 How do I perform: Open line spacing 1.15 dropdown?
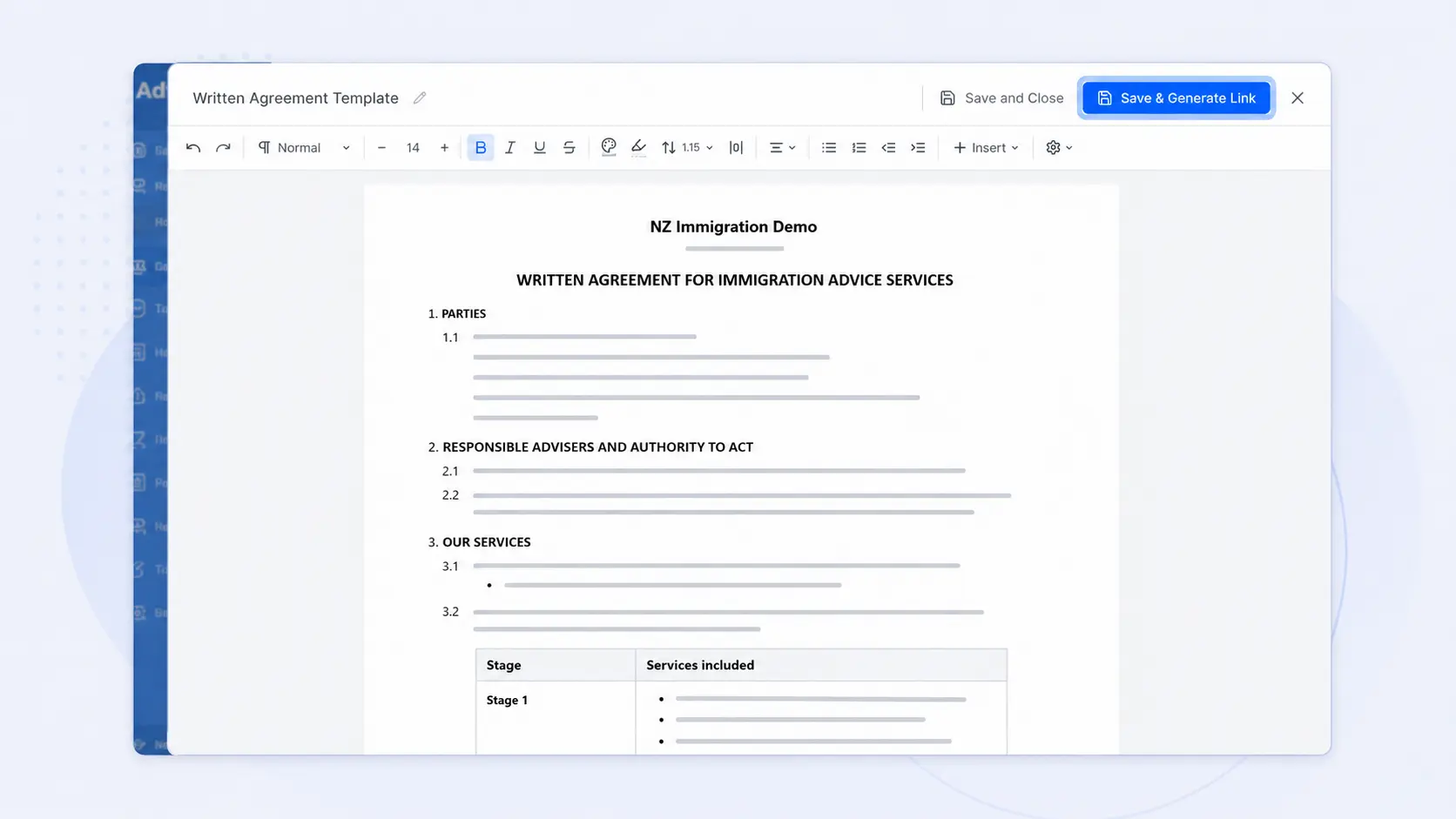pos(687,148)
